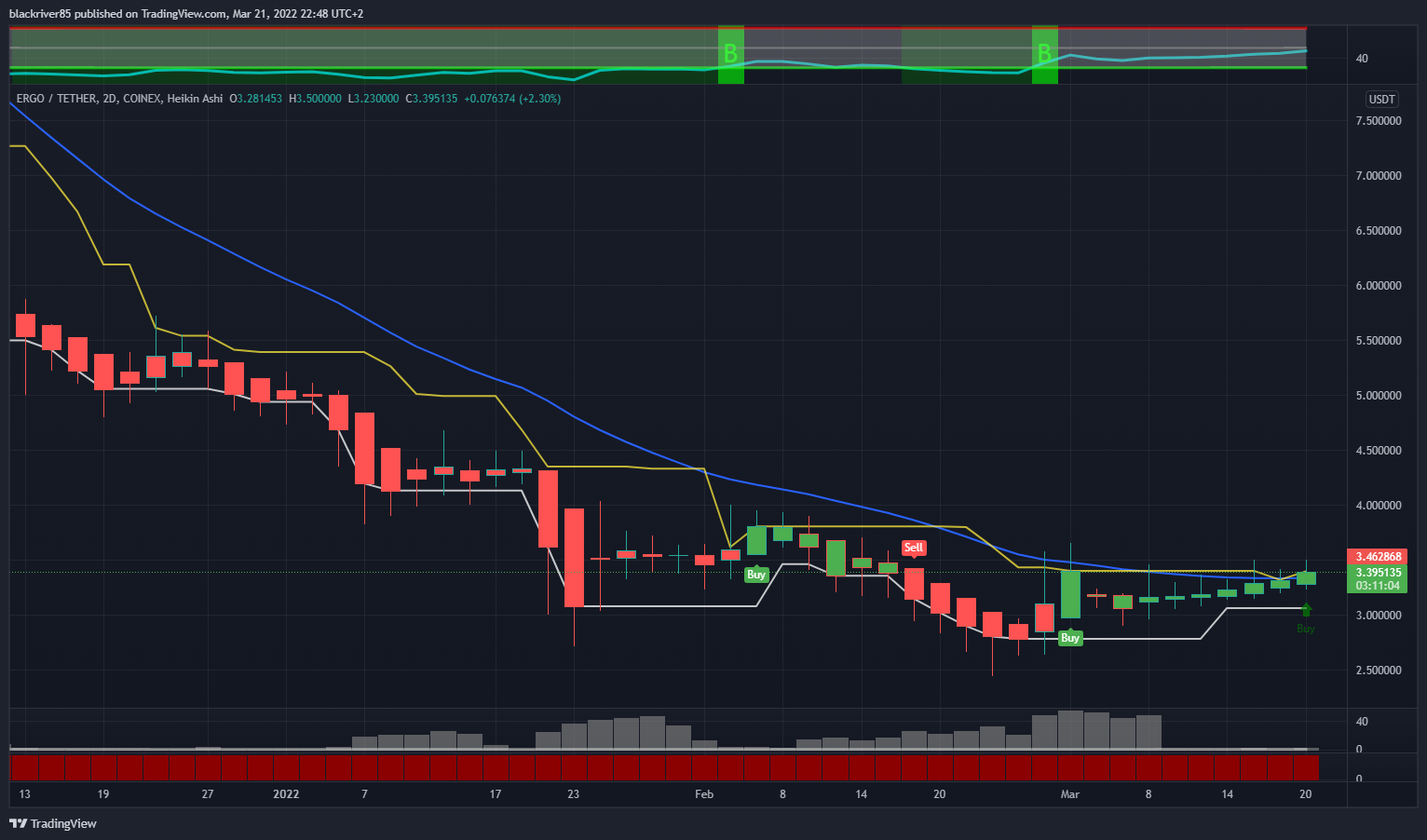Click the 03:11:04 bar countdown timer

[1379, 586]
